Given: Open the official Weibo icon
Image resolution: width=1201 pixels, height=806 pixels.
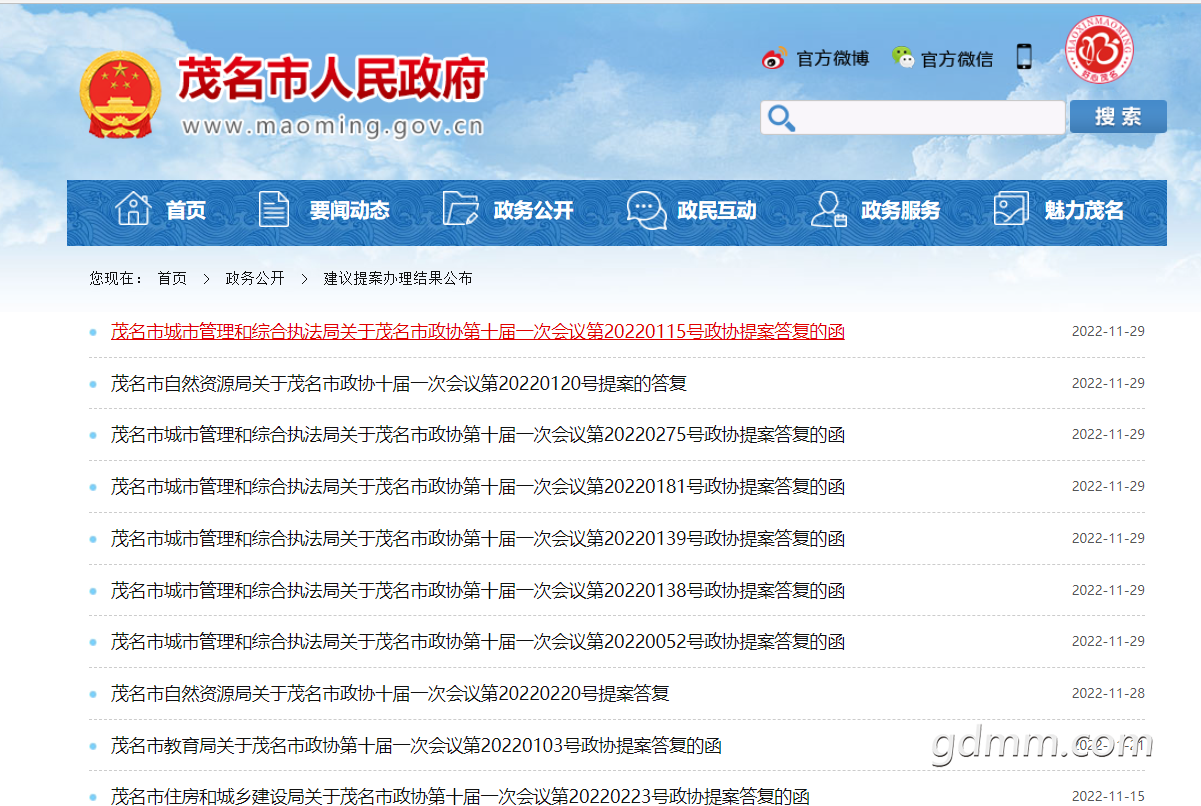Looking at the screenshot, I should (774, 59).
